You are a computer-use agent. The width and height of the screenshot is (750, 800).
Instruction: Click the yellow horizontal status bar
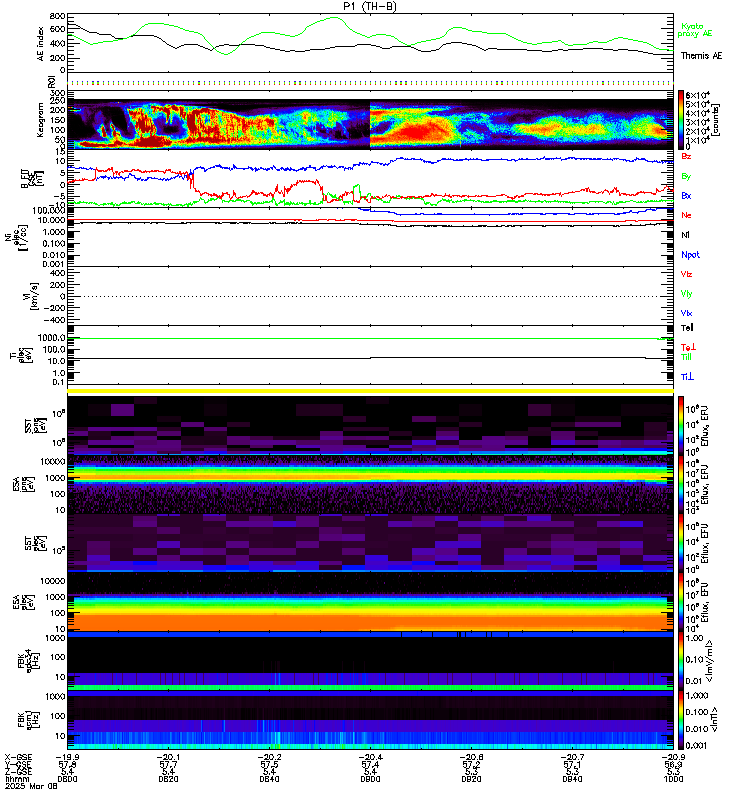pos(370,391)
